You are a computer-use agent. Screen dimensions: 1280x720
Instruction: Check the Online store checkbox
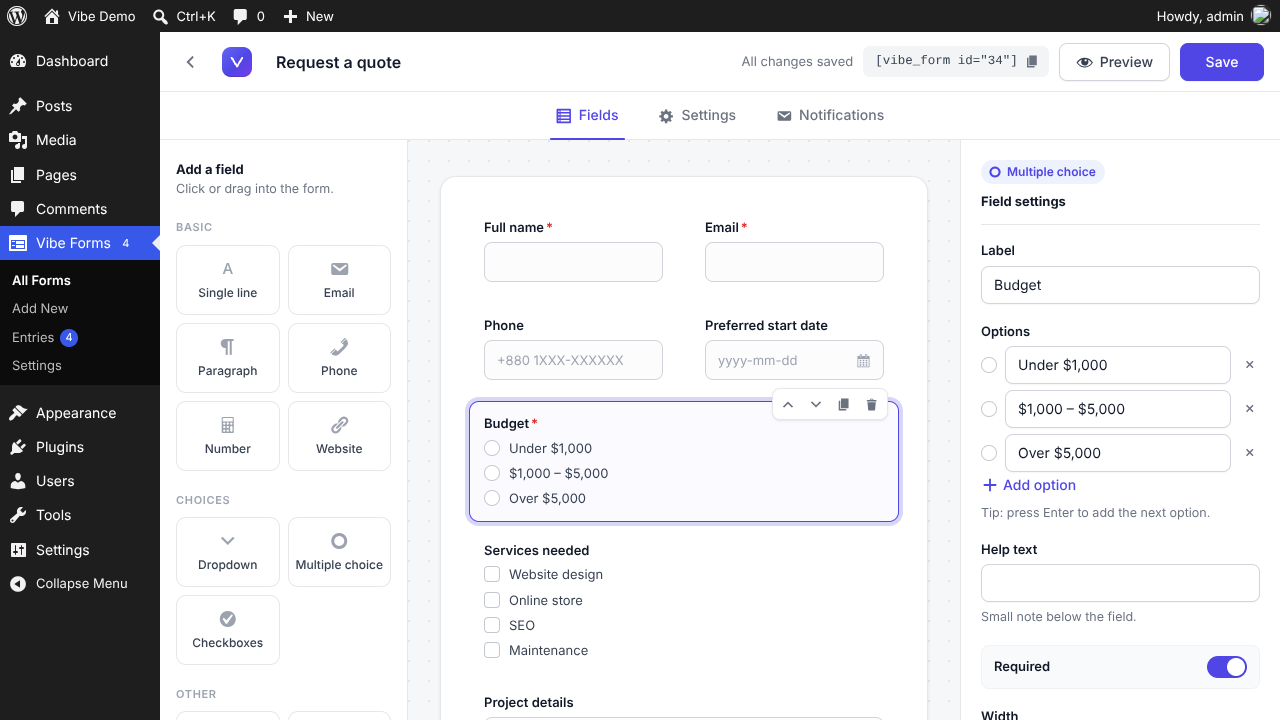(x=492, y=600)
